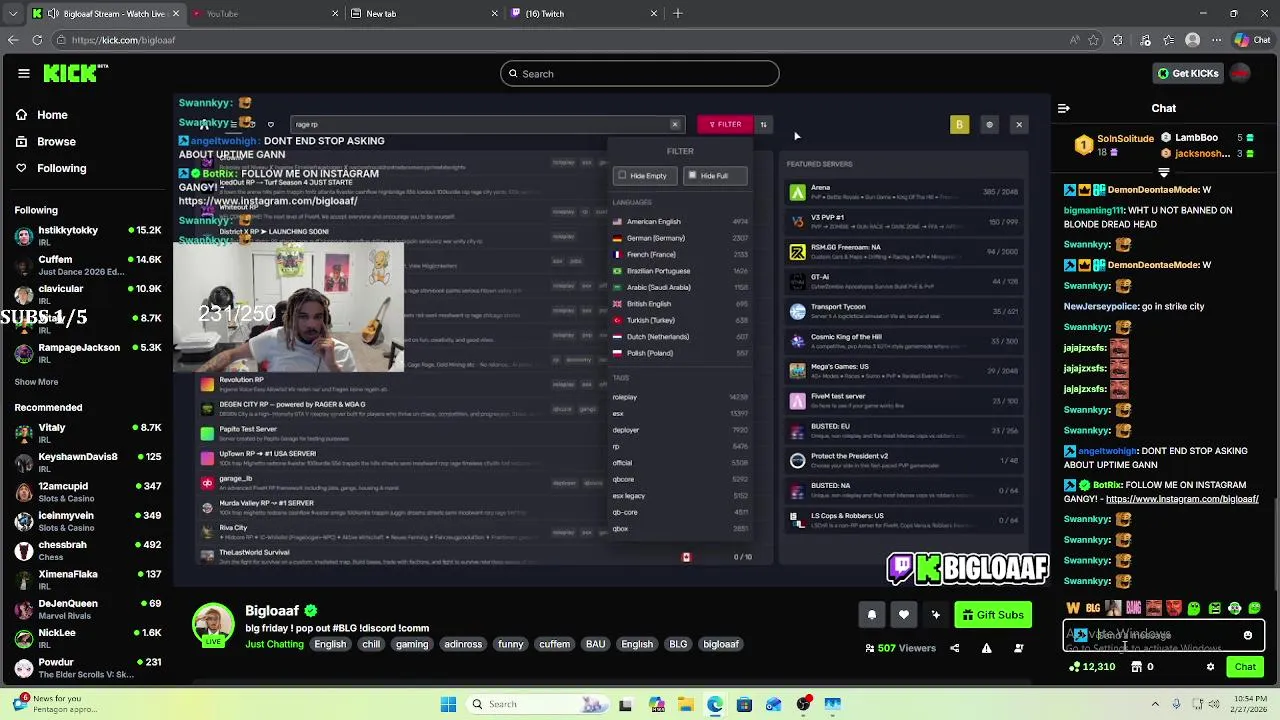Toggle the Kick sidebar hamburger menu
Viewport: 1280px width, 720px height.
tap(24, 73)
